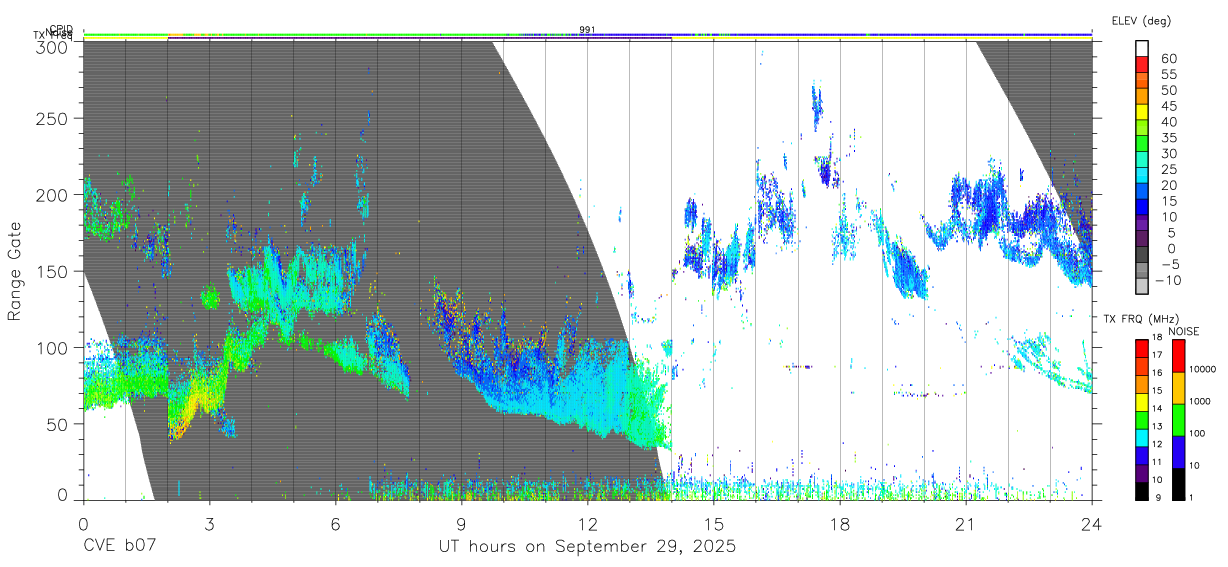Click the '18' tick on UT hours axis
Viewport: 1228px width, 567px height.
click(840, 523)
